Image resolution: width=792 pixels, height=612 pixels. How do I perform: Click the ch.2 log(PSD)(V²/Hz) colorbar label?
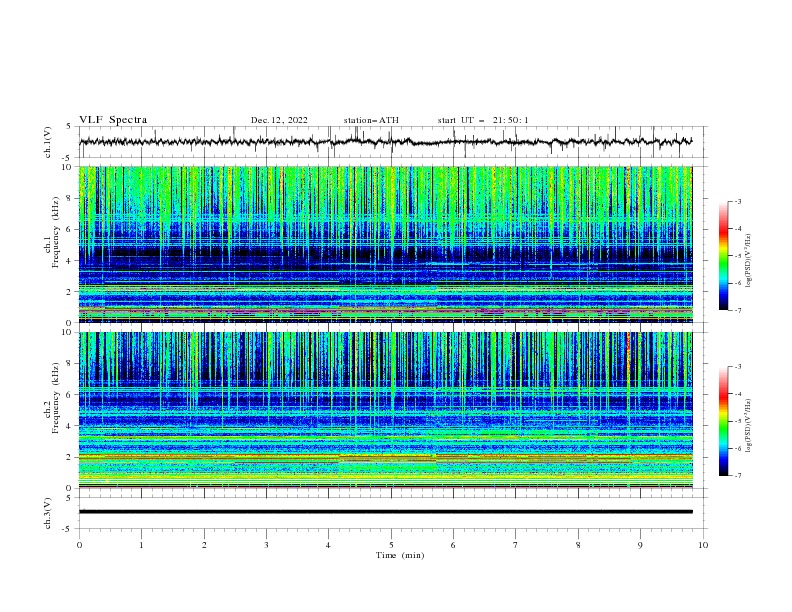click(x=750, y=426)
